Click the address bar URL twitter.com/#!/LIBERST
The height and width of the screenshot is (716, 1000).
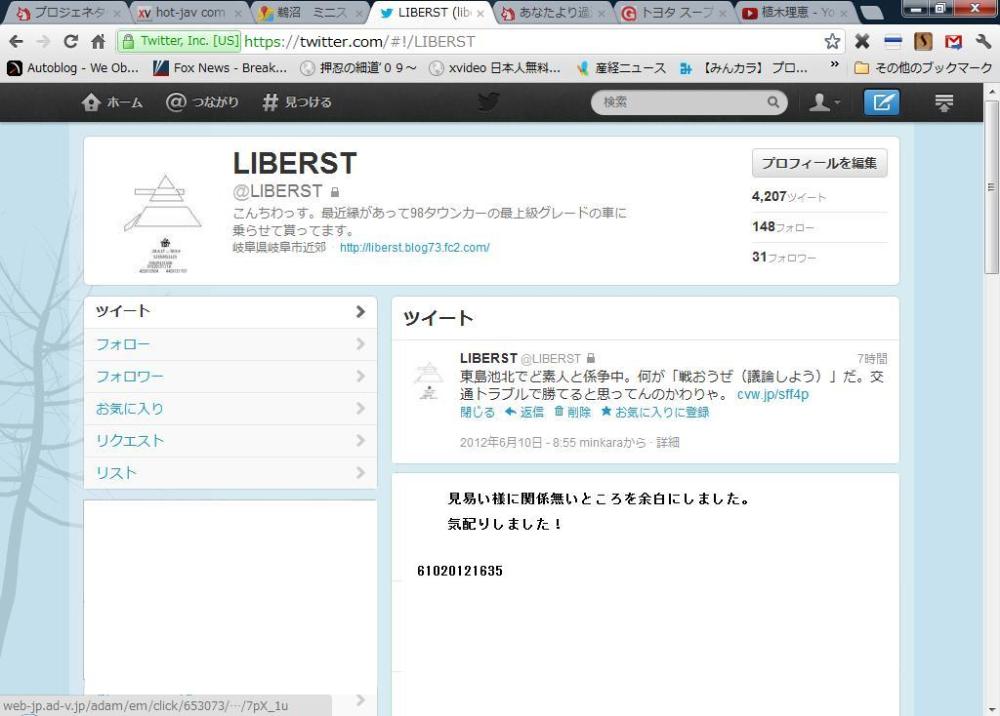(x=360, y=42)
